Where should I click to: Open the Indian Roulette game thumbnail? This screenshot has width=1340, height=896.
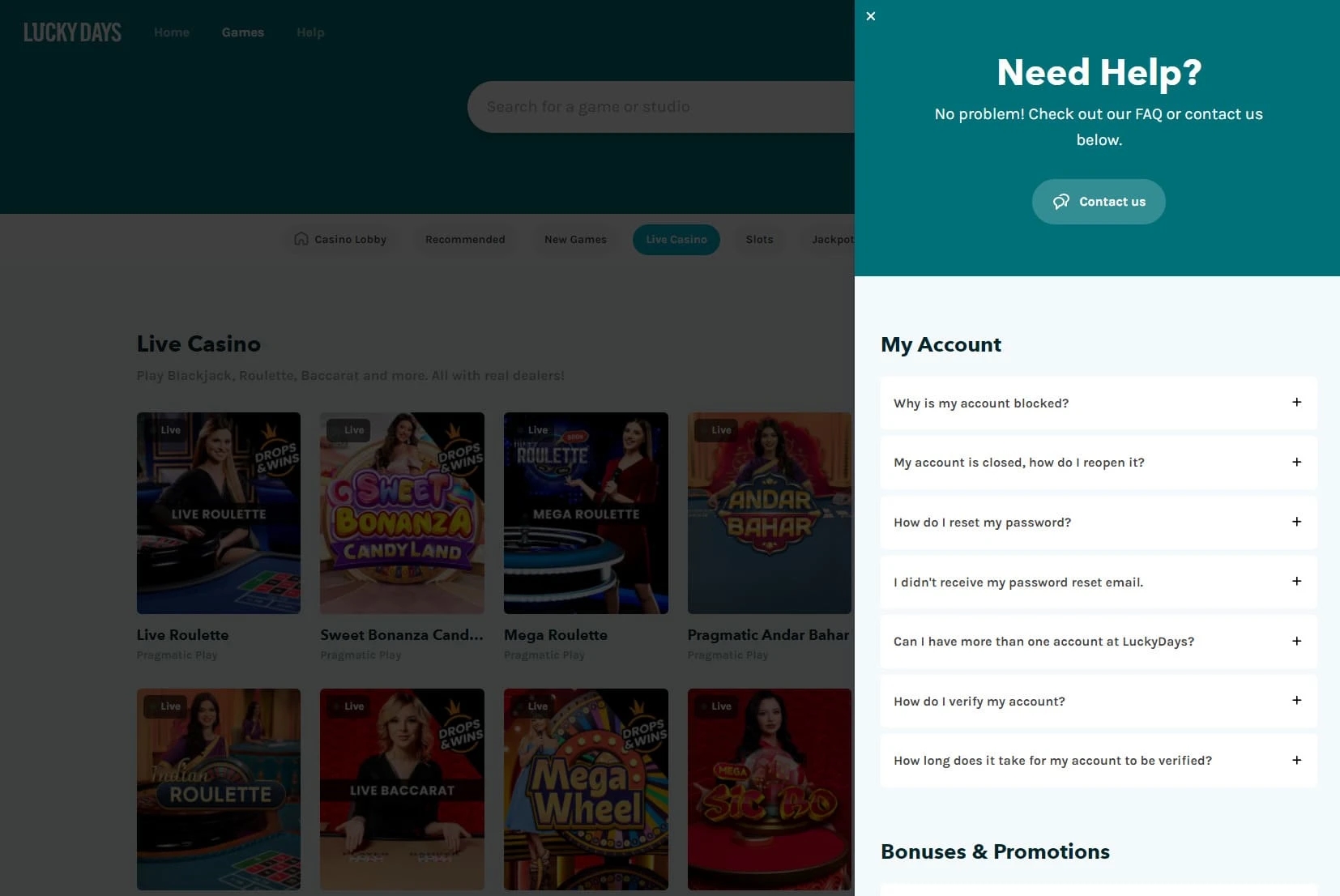point(219,789)
